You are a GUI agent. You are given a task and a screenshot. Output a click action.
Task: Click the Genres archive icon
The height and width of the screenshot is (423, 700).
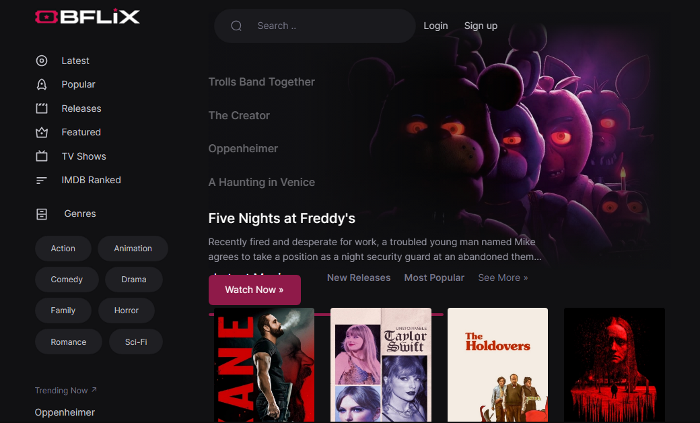pyautogui.click(x=42, y=214)
